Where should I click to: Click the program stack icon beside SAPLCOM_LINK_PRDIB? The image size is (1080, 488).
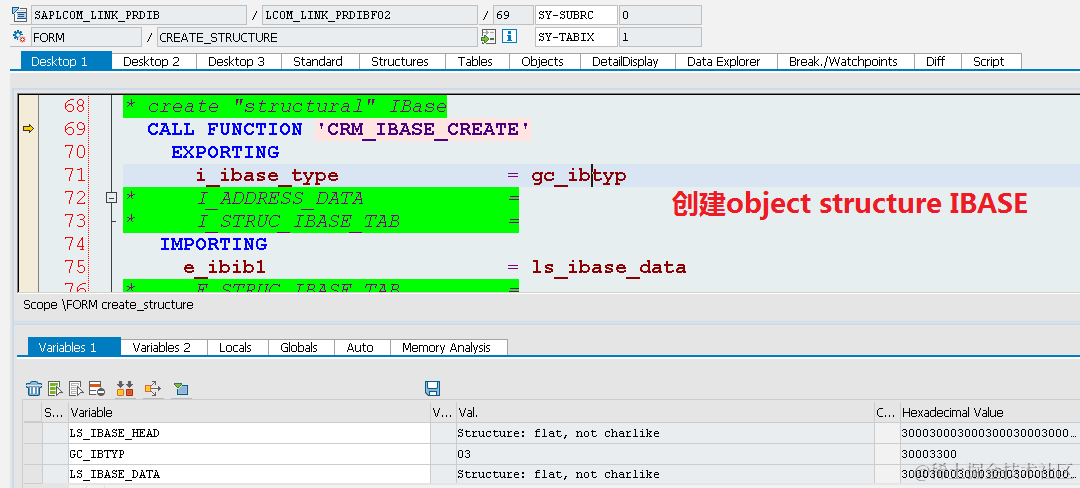[x=19, y=14]
